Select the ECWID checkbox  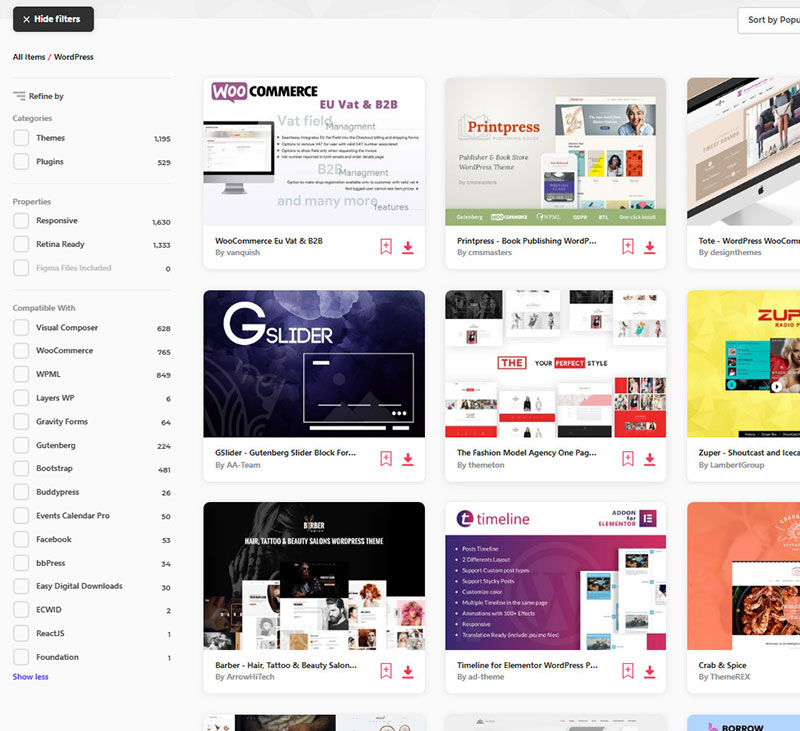21,610
